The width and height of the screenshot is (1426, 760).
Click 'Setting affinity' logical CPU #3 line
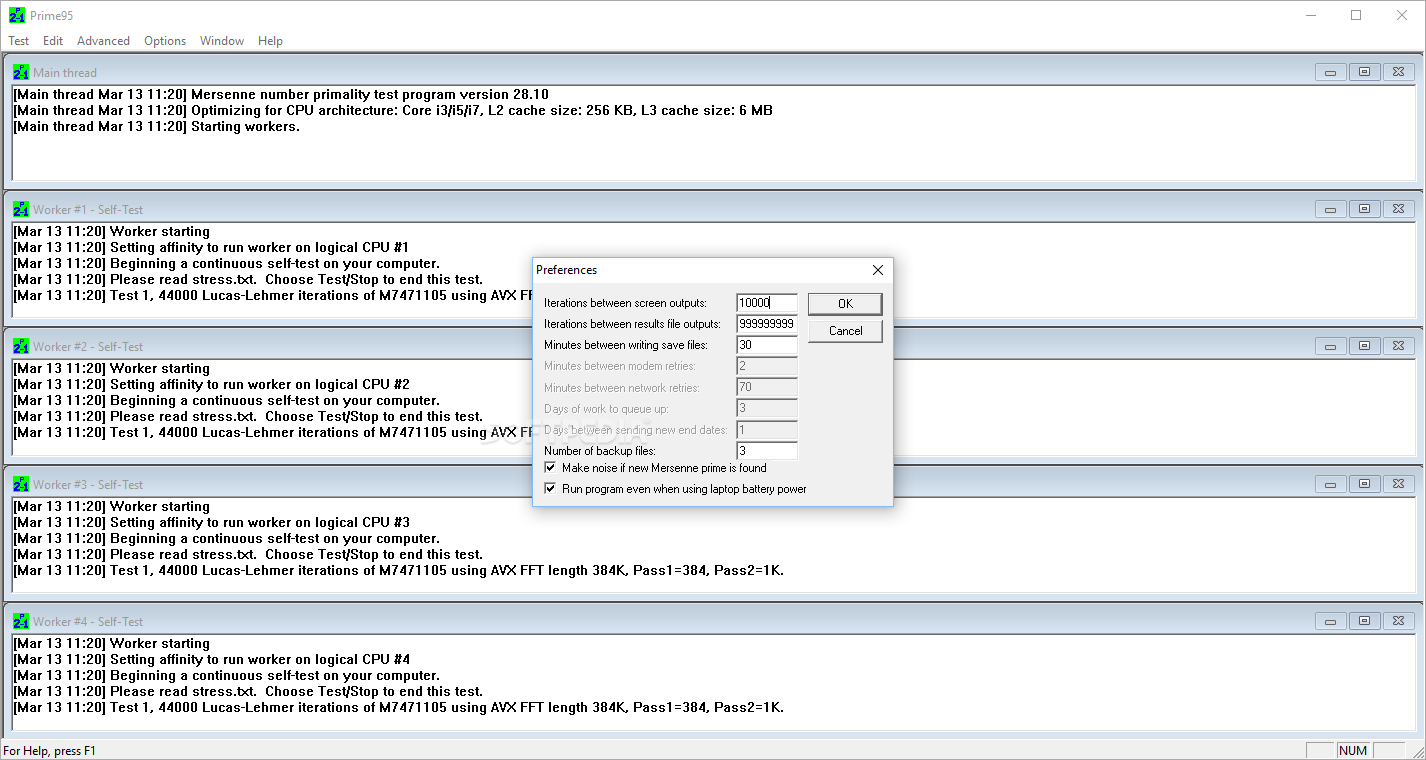click(211, 523)
